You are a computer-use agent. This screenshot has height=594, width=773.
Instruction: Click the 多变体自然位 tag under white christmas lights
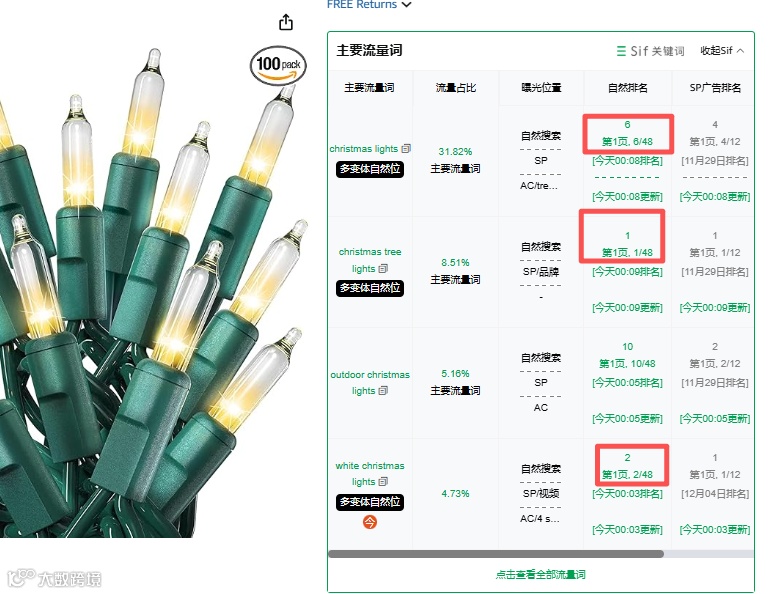[370, 502]
